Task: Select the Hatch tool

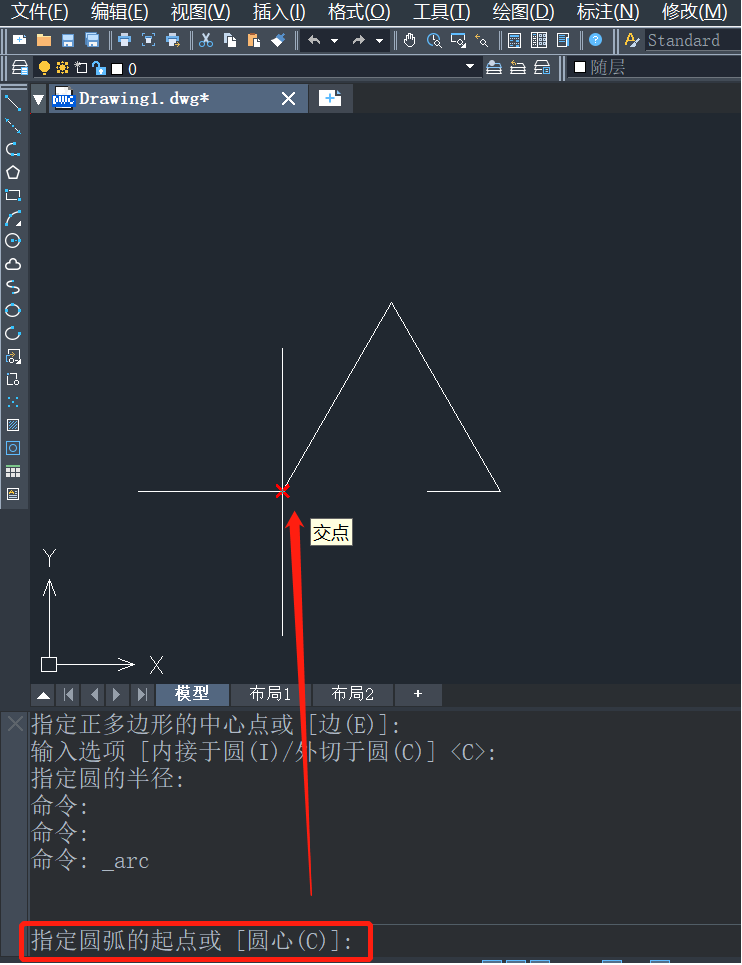Action: tap(13, 425)
